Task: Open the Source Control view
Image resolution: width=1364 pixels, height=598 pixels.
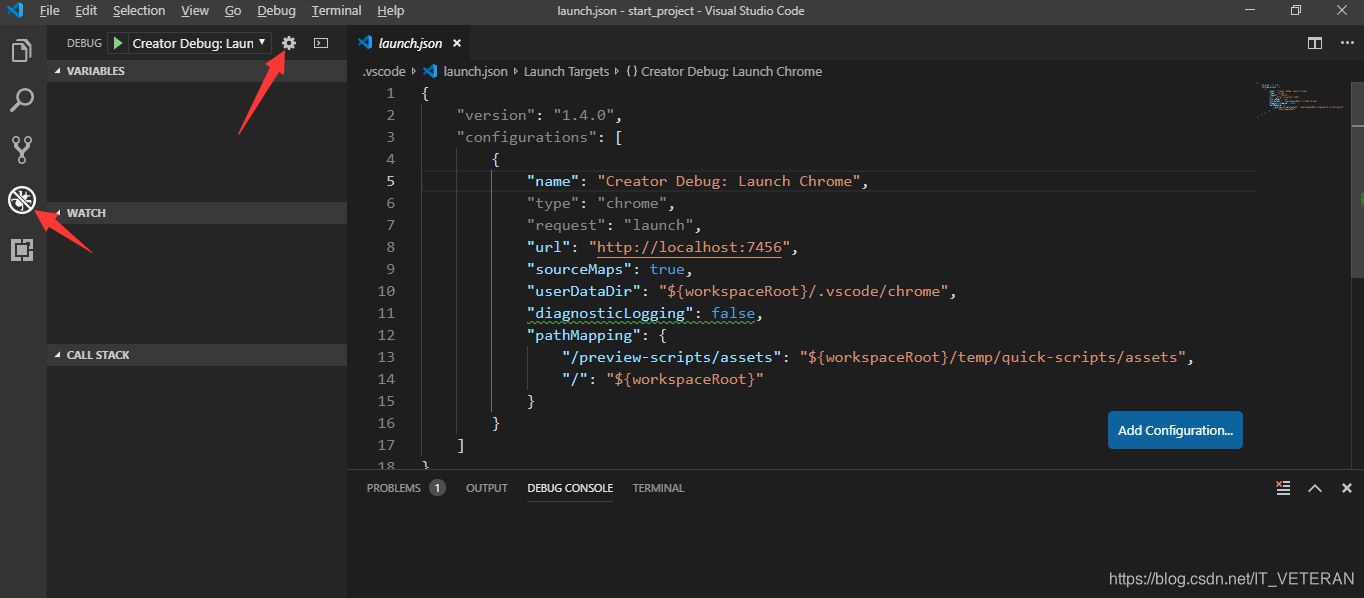Action: [22, 150]
